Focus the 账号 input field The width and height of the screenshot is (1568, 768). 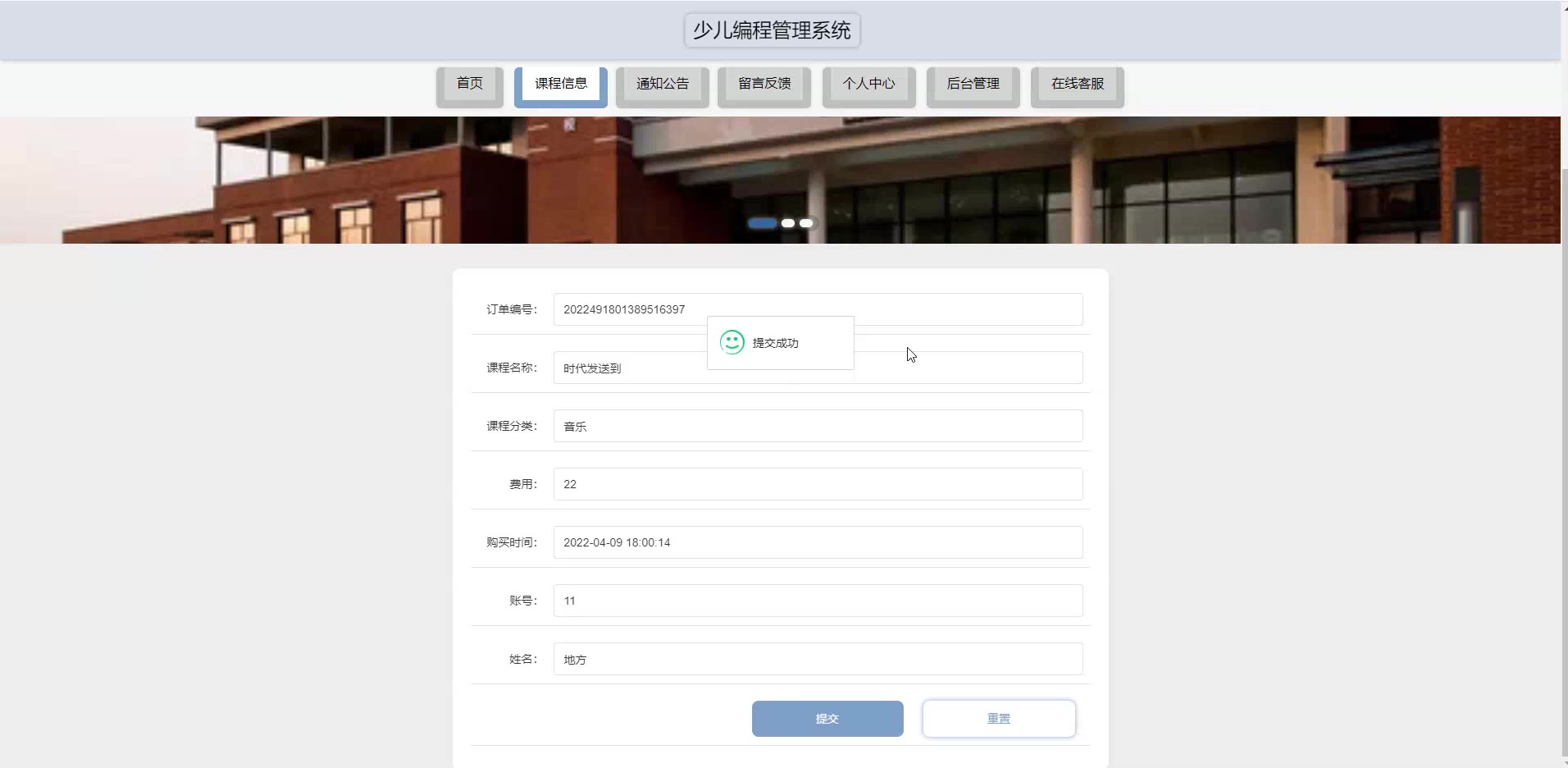point(818,601)
